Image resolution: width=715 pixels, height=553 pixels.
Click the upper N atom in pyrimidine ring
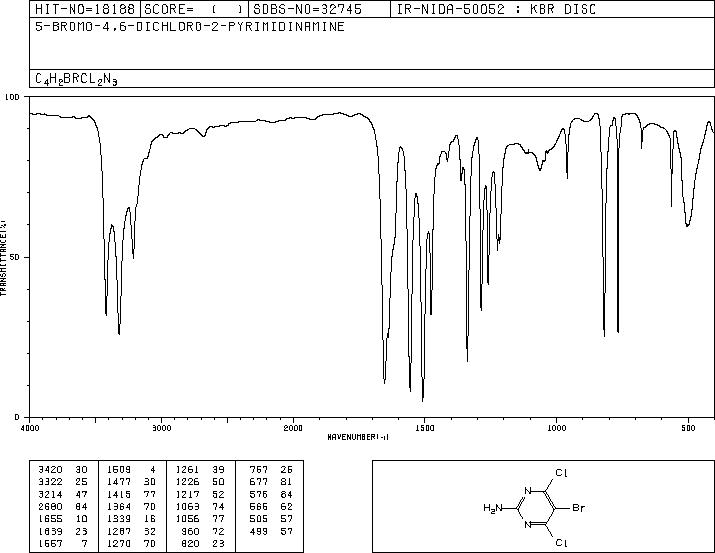pyautogui.click(x=528, y=491)
